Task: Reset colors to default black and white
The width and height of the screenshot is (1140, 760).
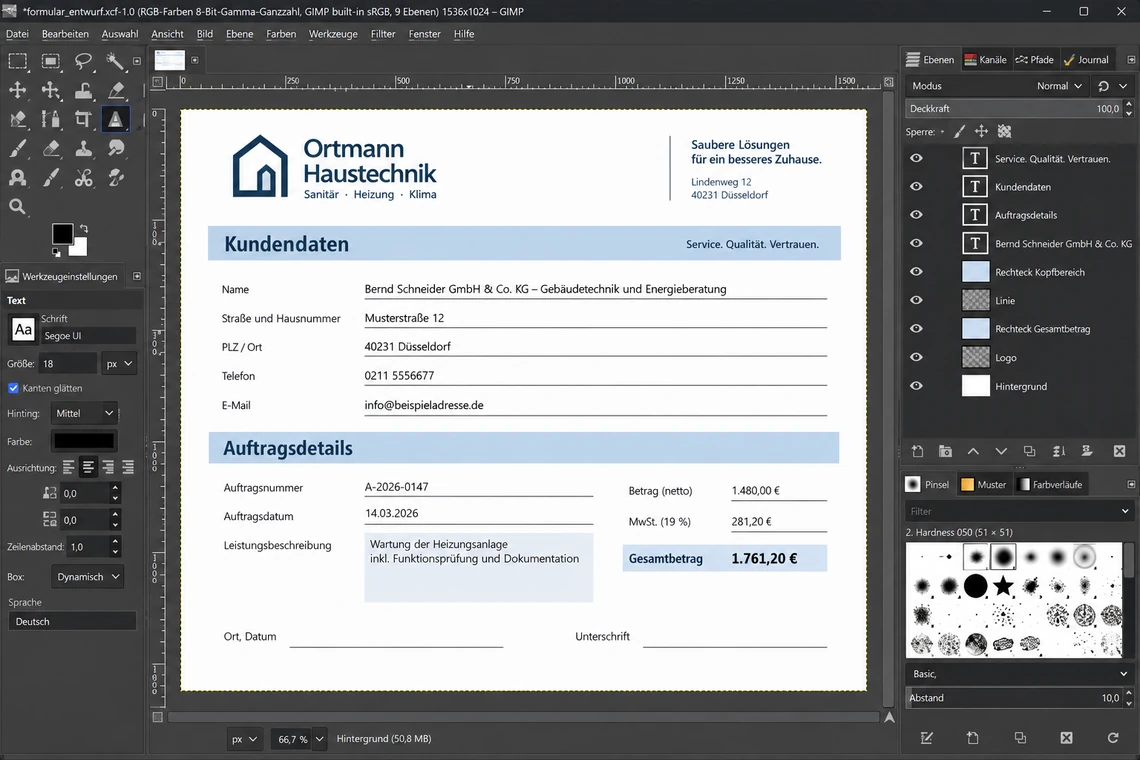Action: point(56,252)
